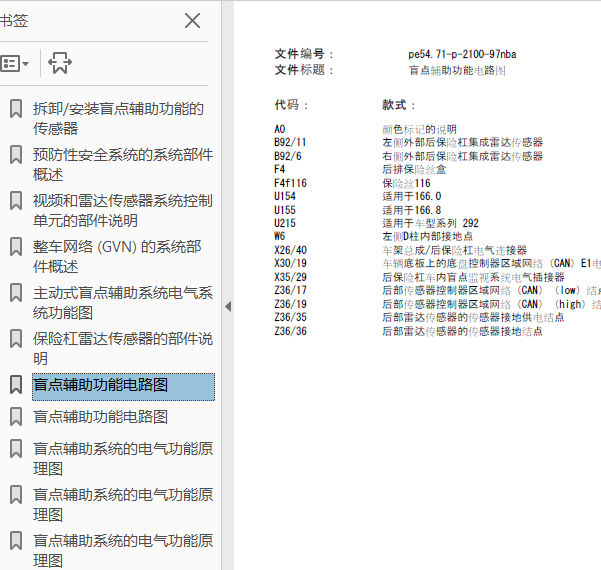Click bookmark icon beside 主动式盲点辅助系统电气系统功能图
601x570 pixels.
pyautogui.click(x=16, y=293)
